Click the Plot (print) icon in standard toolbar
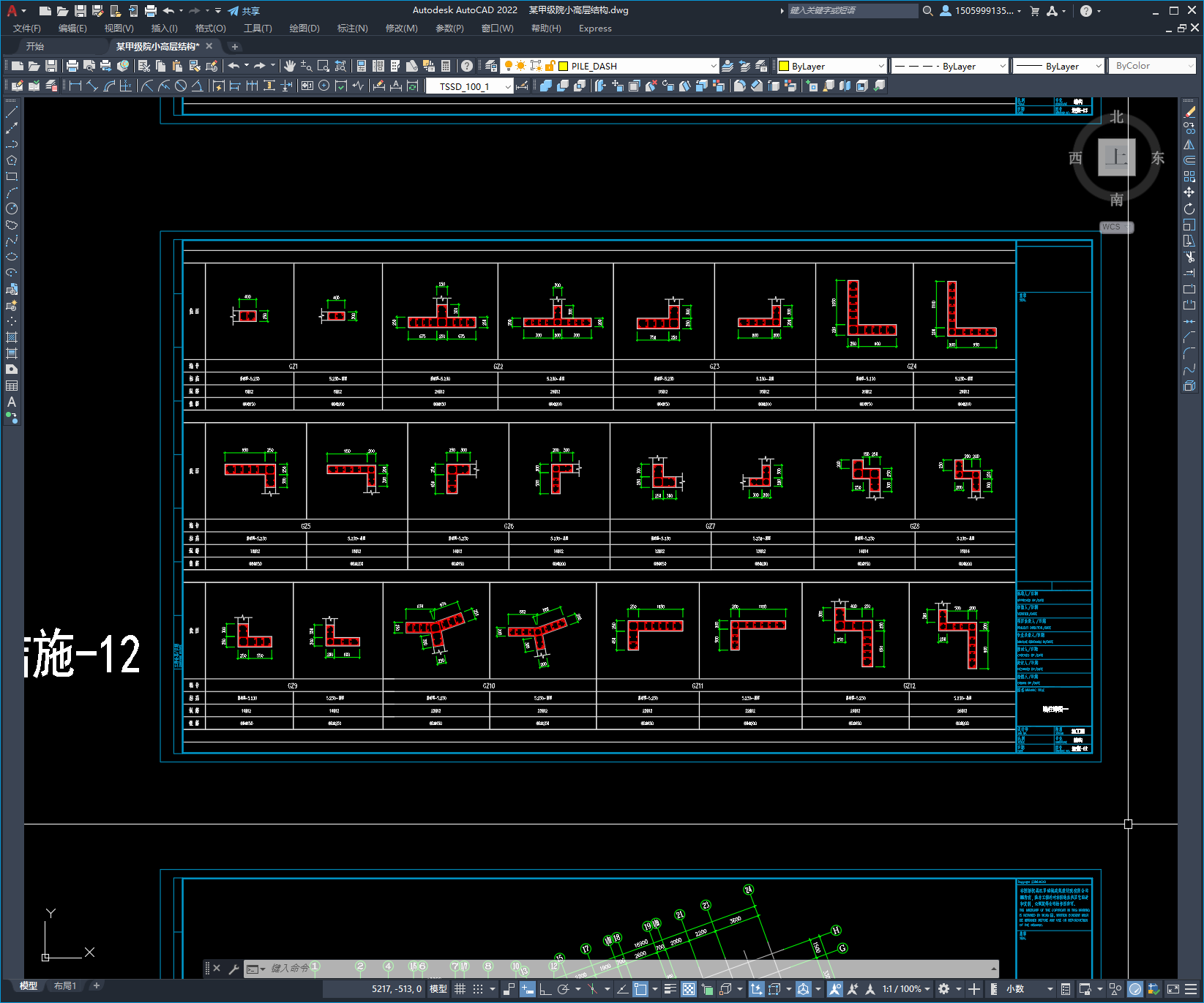The width and height of the screenshot is (1204, 1003). (72, 66)
